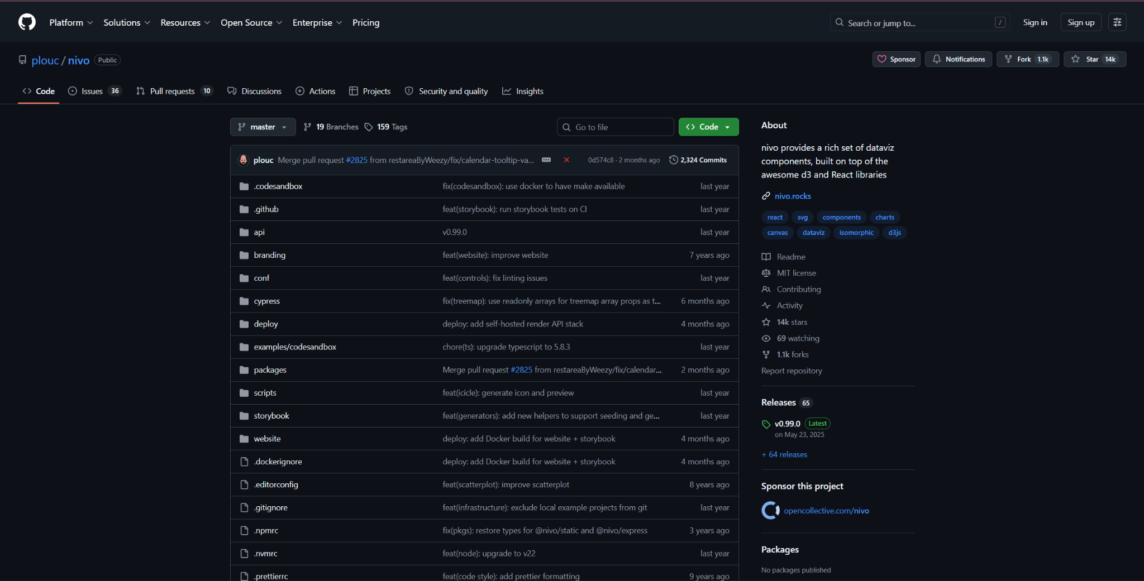This screenshot has width=1144, height=581.
Task: Expand the Platform menu
Action: coord(71,23)
